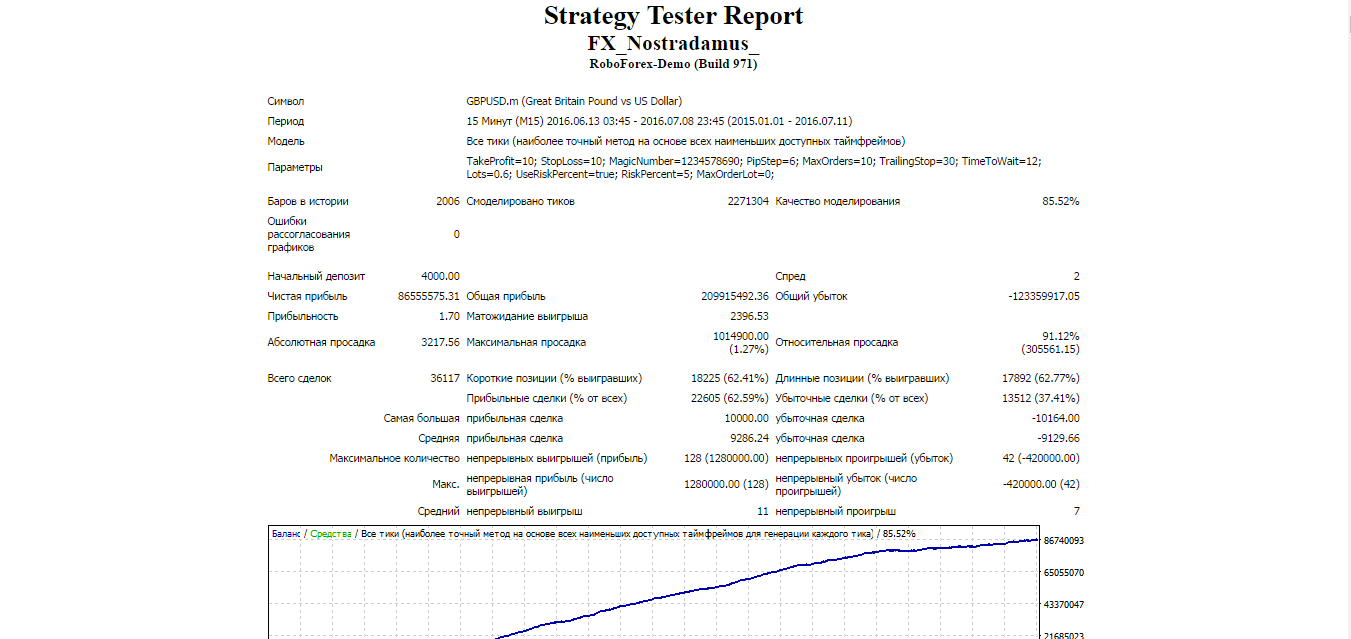
Task: Select GBPUSD.m symbol description text
Action: tap(574, 102)
